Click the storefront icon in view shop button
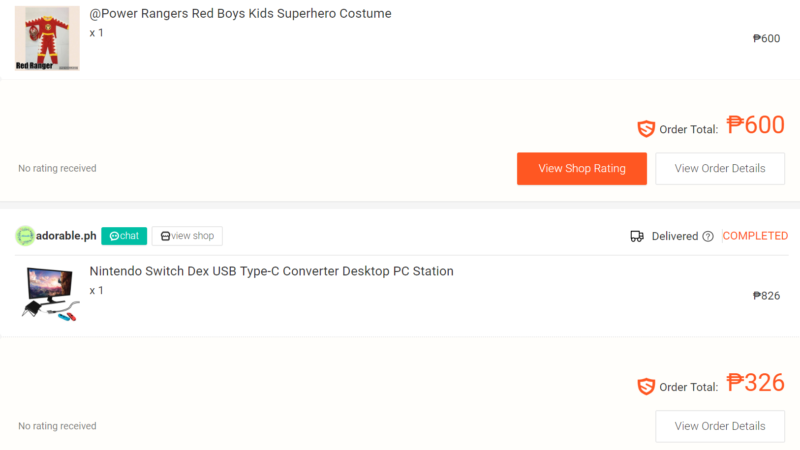This screenshot has height=450, width=800. pyautogui.click(x=165, y=236)
